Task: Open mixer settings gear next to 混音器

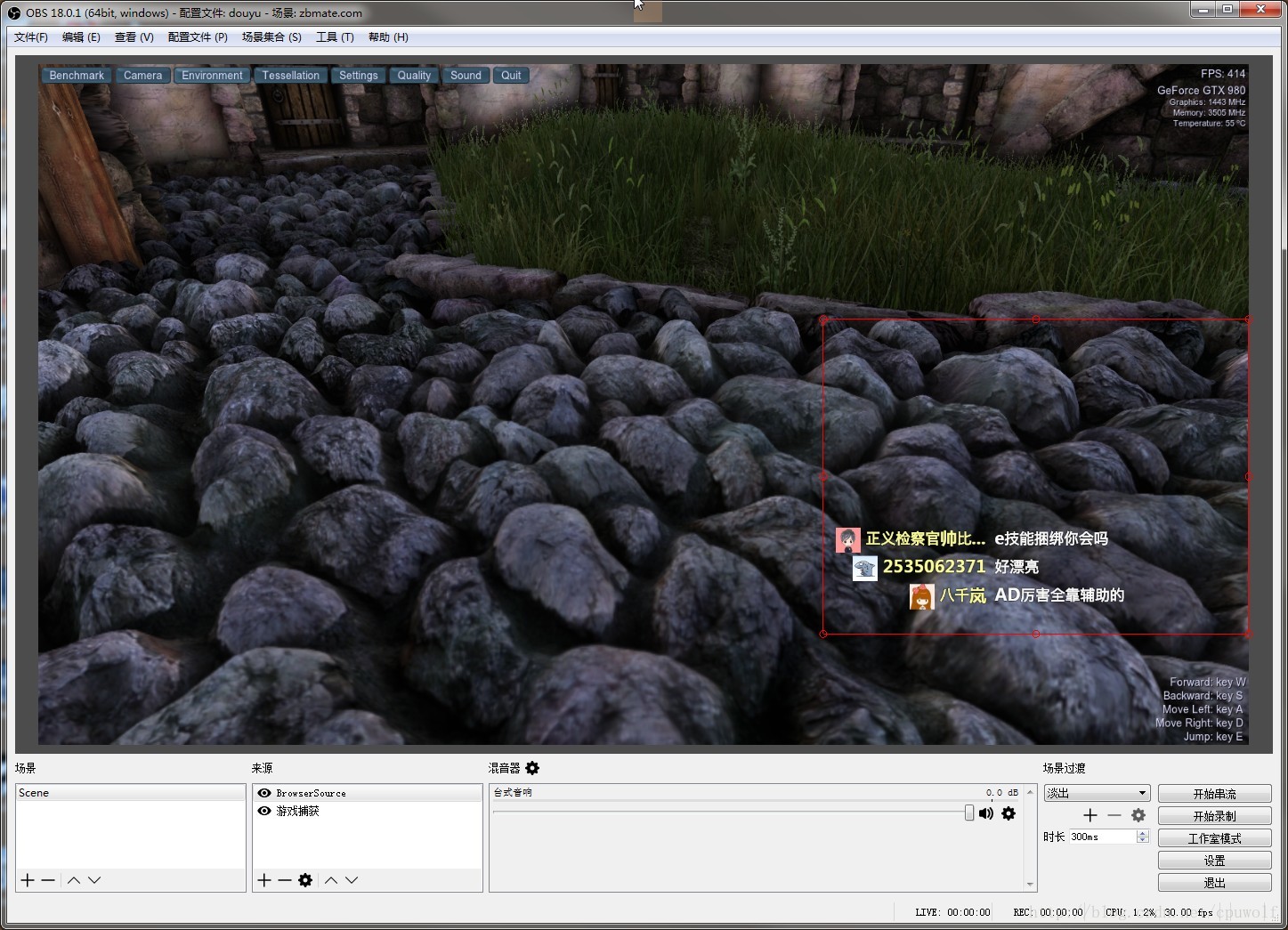Action: tap(532, 768)
